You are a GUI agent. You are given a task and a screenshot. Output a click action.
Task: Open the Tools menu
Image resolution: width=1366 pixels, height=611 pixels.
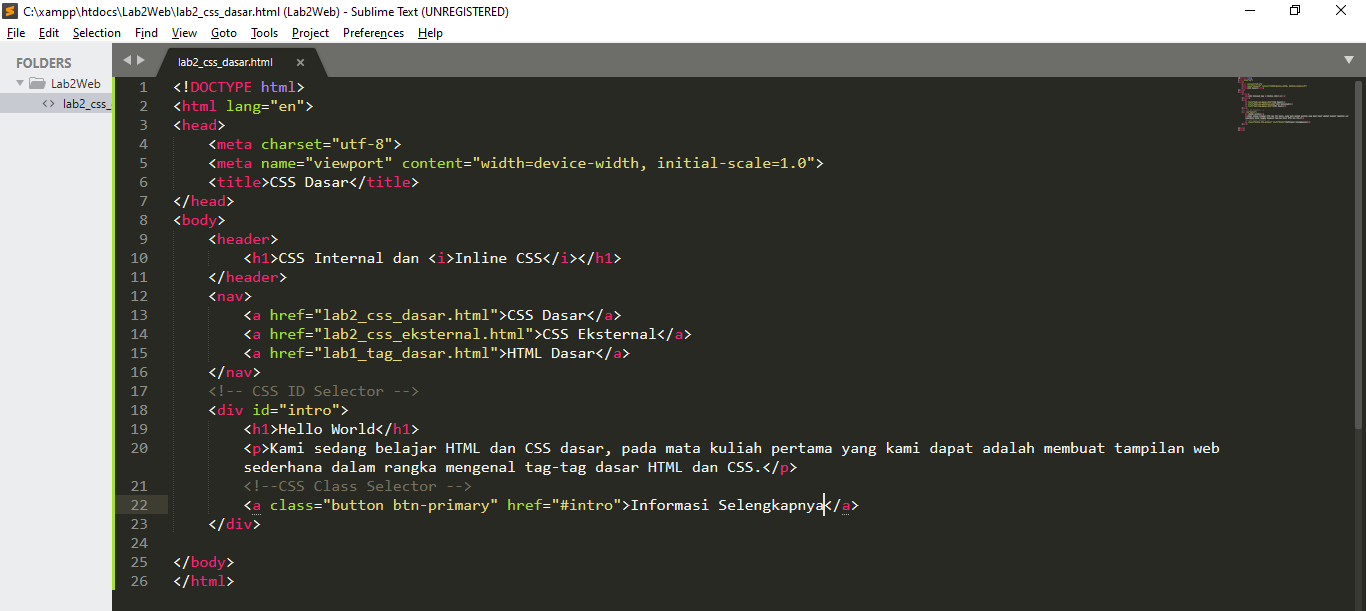pos(264,33)
